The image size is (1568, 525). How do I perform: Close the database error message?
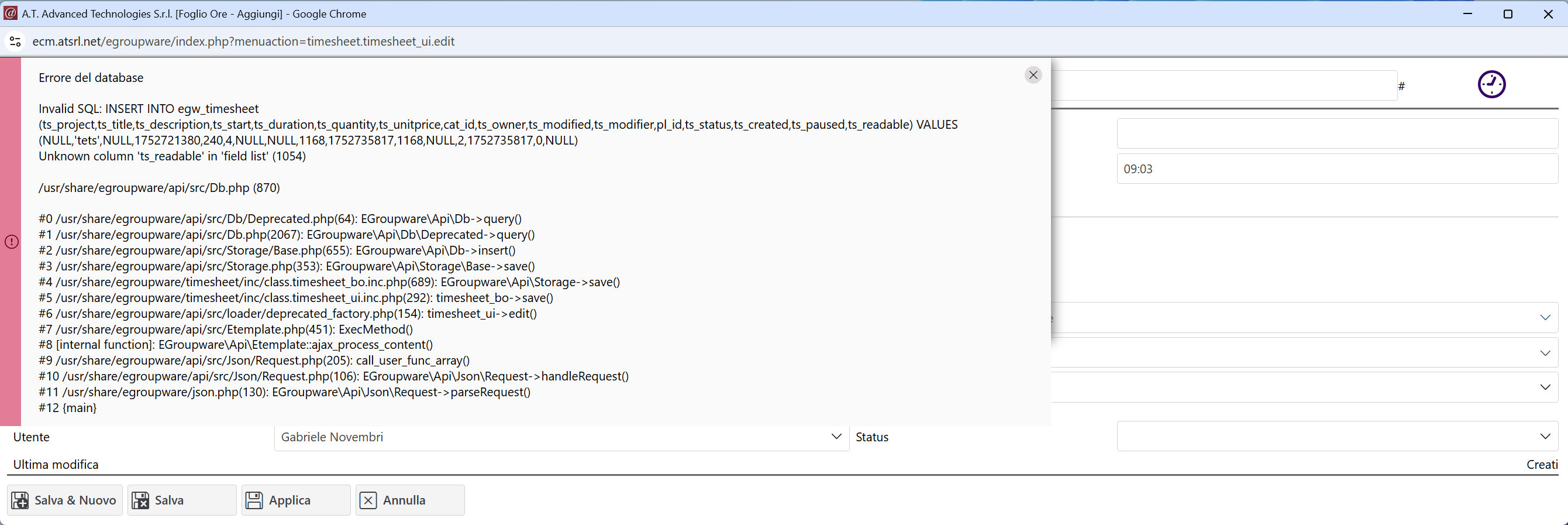click(x=1033, y=75)
